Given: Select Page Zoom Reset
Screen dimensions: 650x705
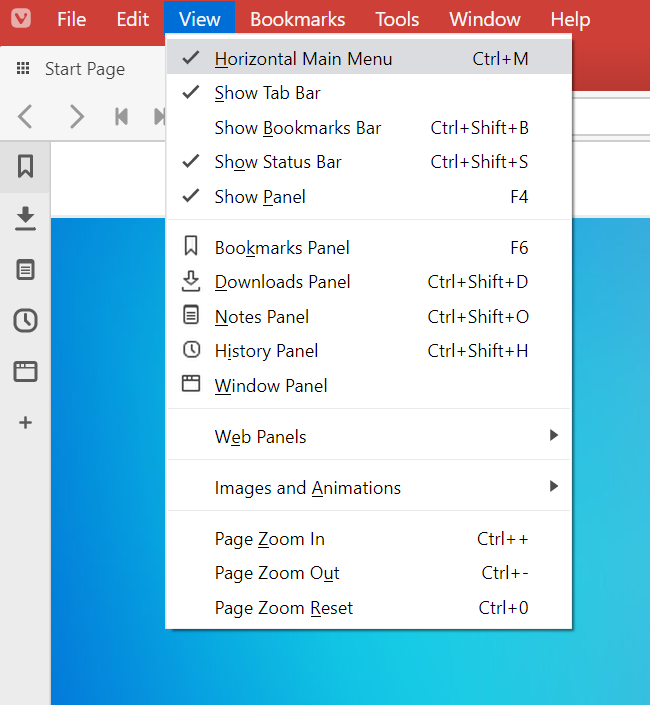Looking at the screenshot, I should click(x=369, y=607).
